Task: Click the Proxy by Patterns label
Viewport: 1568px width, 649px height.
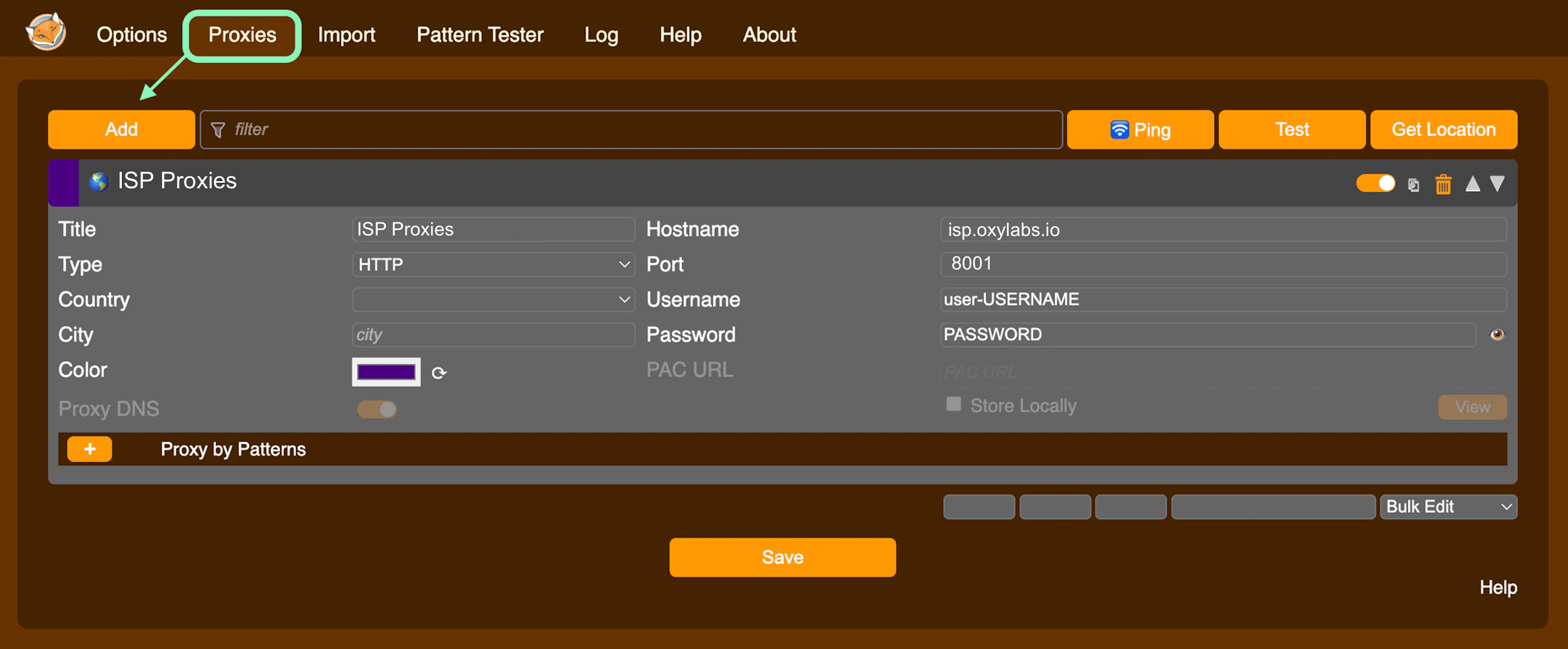Action: (233, 449)
